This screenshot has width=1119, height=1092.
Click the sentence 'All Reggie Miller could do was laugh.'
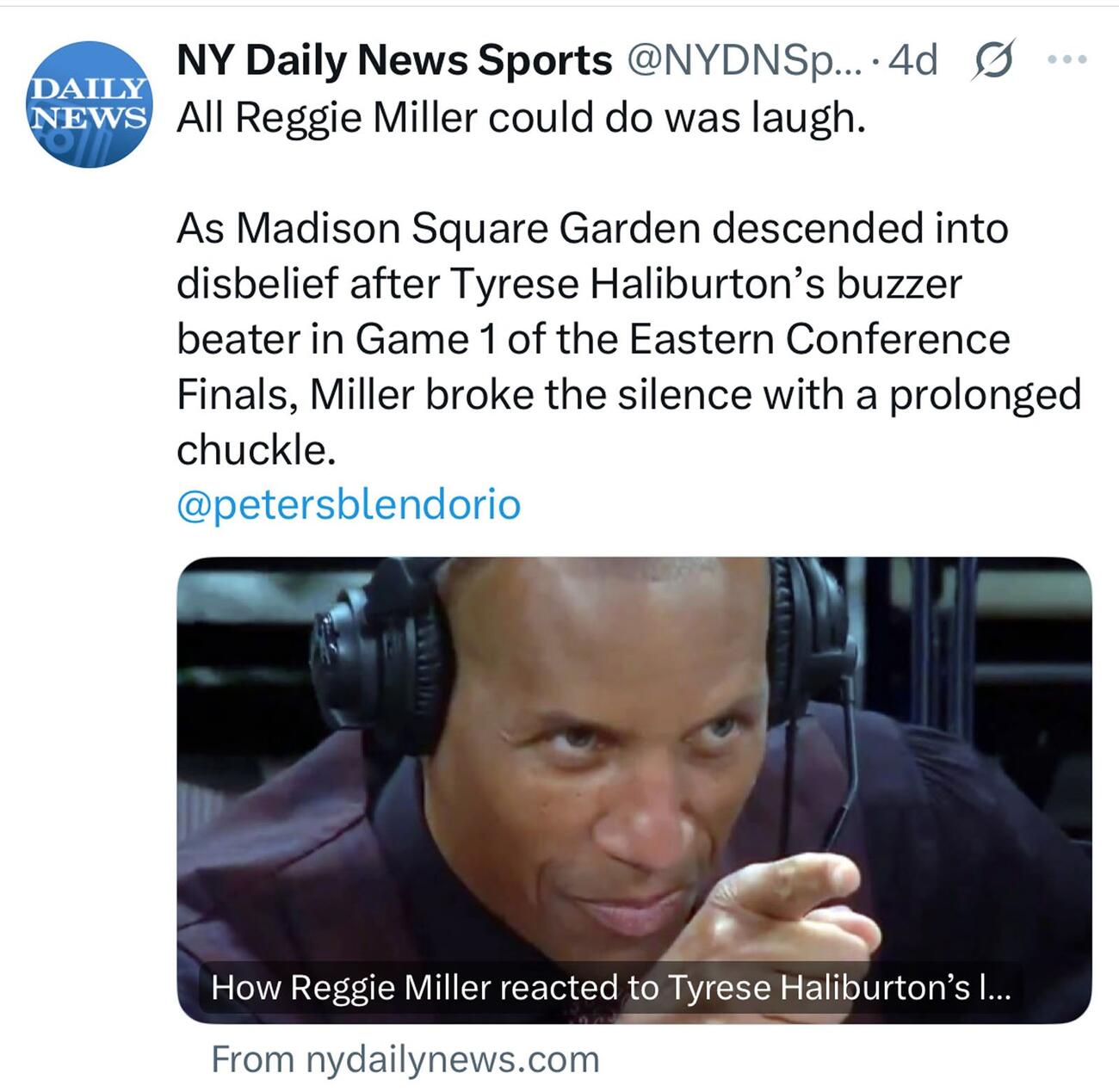click(x=521, y=118)
